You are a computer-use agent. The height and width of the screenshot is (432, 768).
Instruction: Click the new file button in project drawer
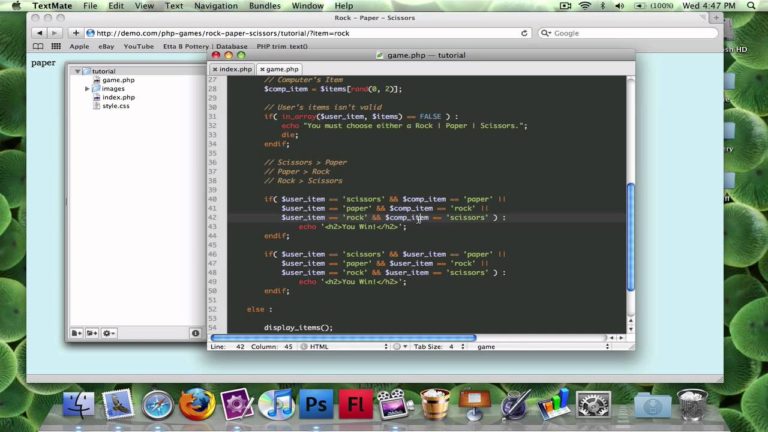click(x=76, y=333)
